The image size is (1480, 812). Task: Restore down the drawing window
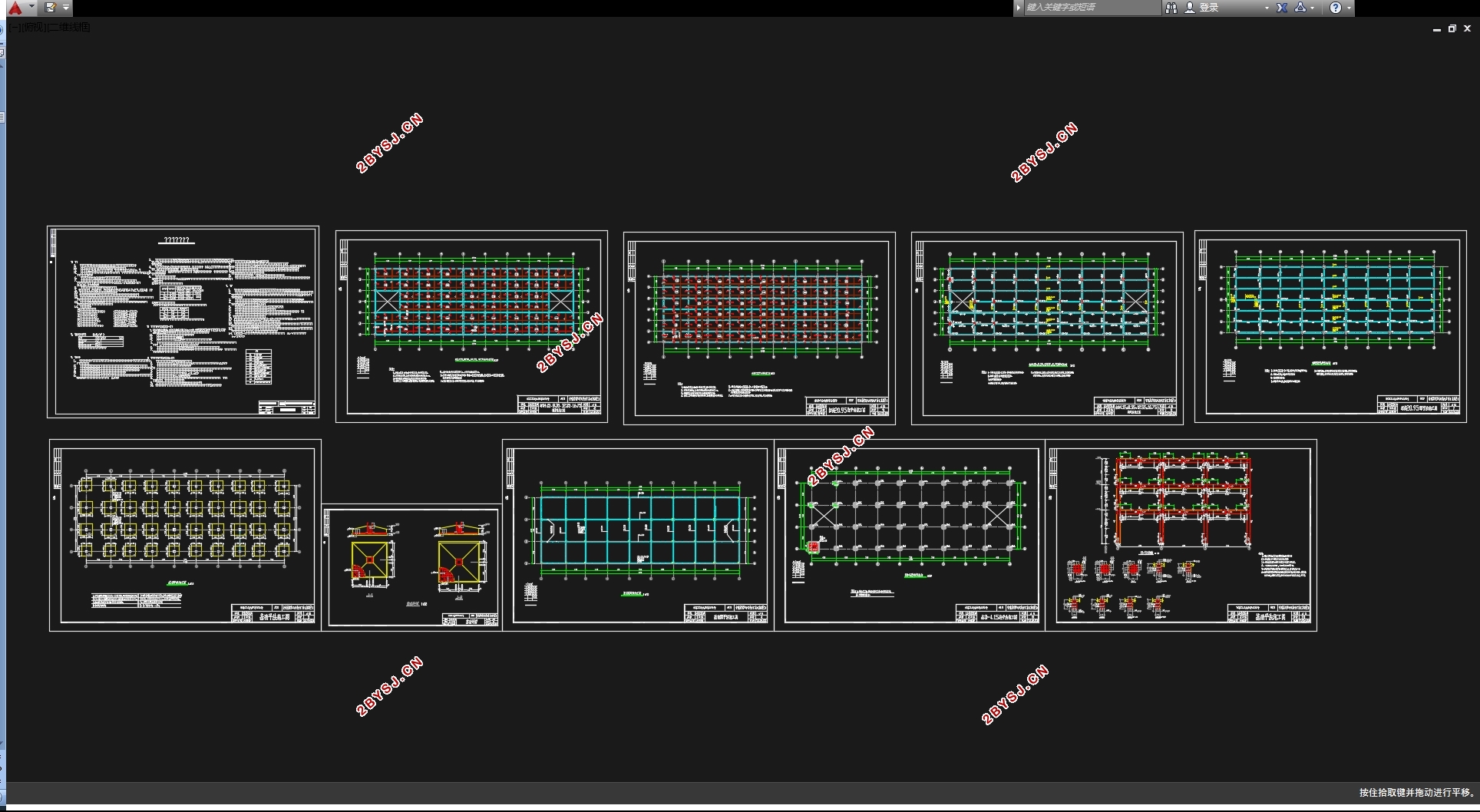tap(1452, 28)
